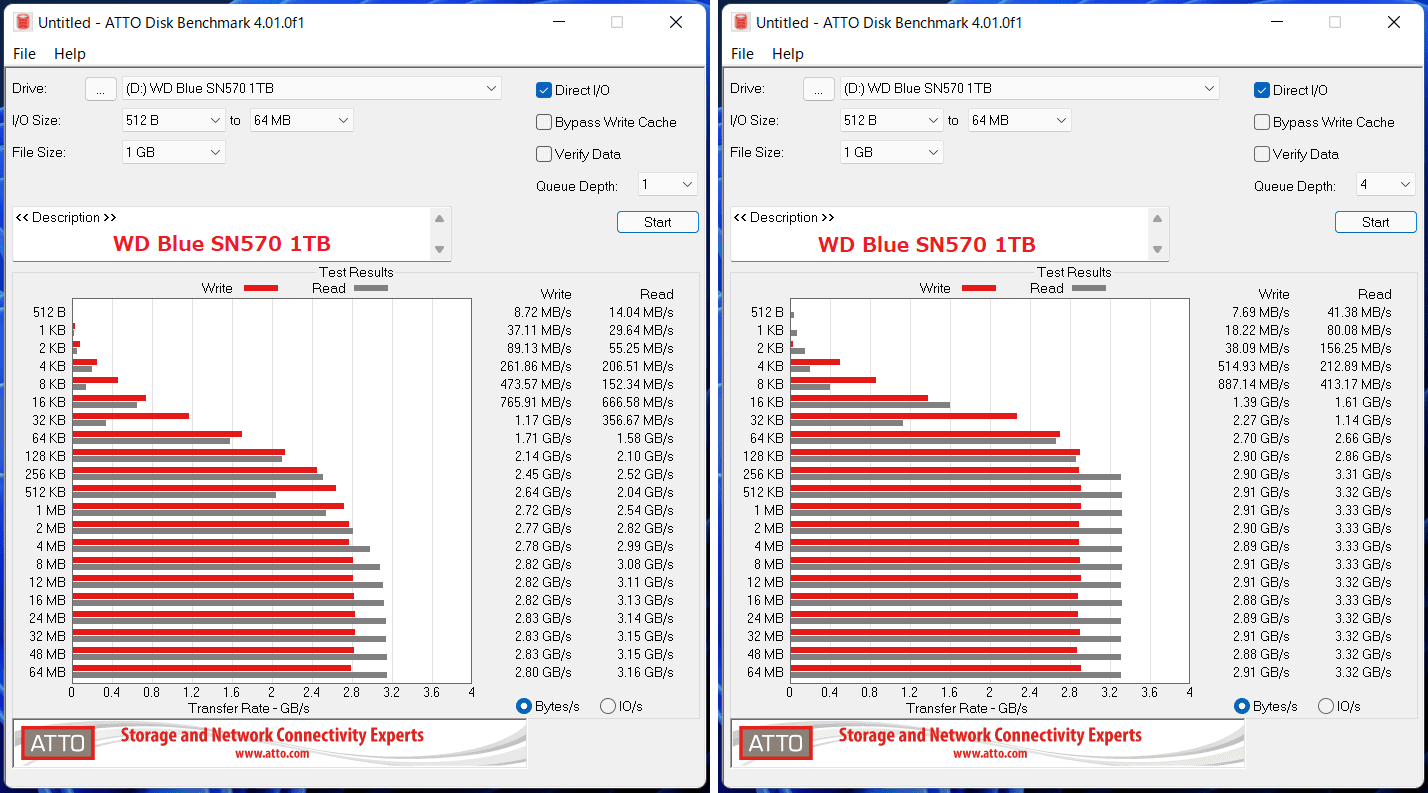Image resolution: width=1428 pixels, height=793 pixels.
Task: Click red Write legend swatch in right window
Action: point(978,288)
